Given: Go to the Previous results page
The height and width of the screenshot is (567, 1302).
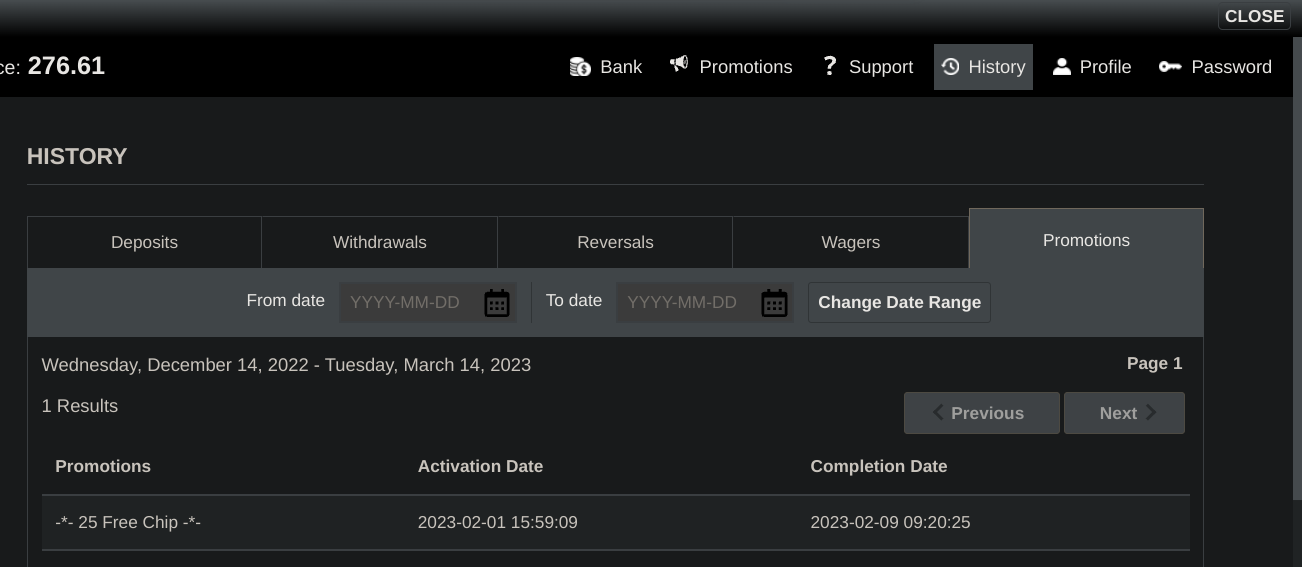Looking at the screenshot, I should (x=981, y=413).
